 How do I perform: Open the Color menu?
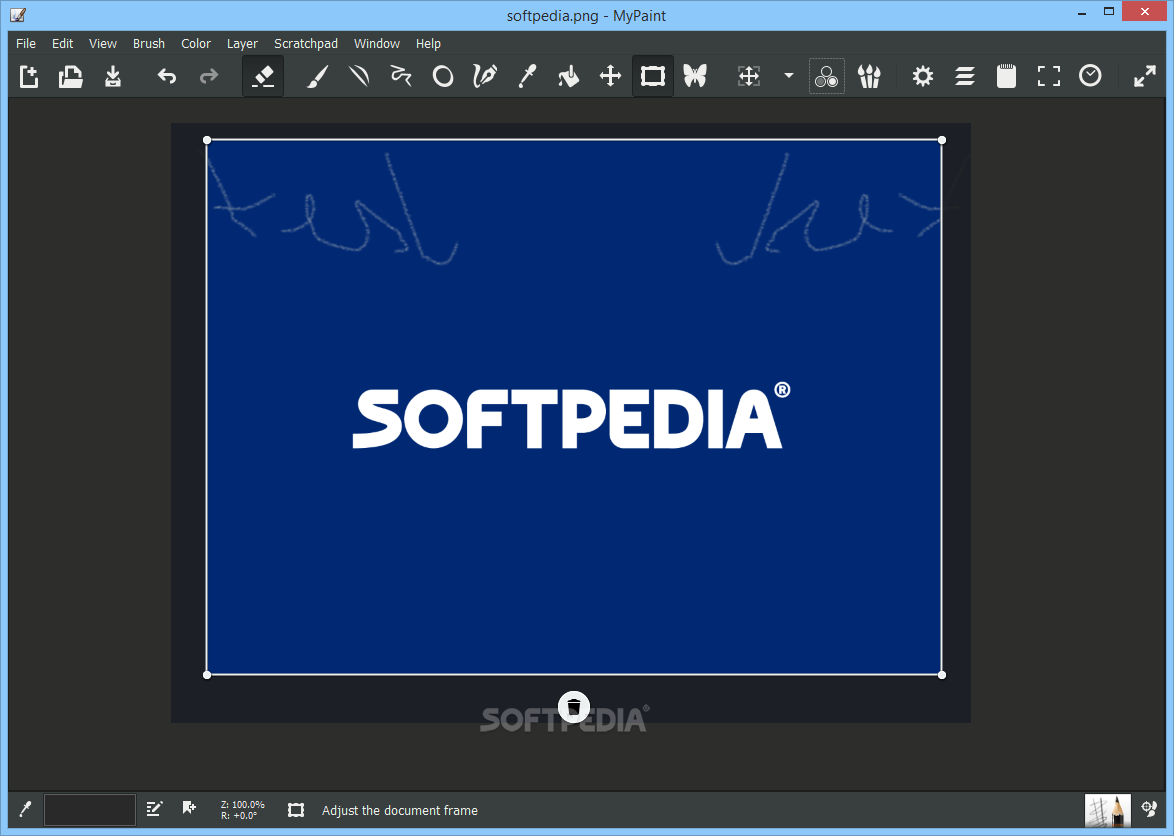[196, 43]
